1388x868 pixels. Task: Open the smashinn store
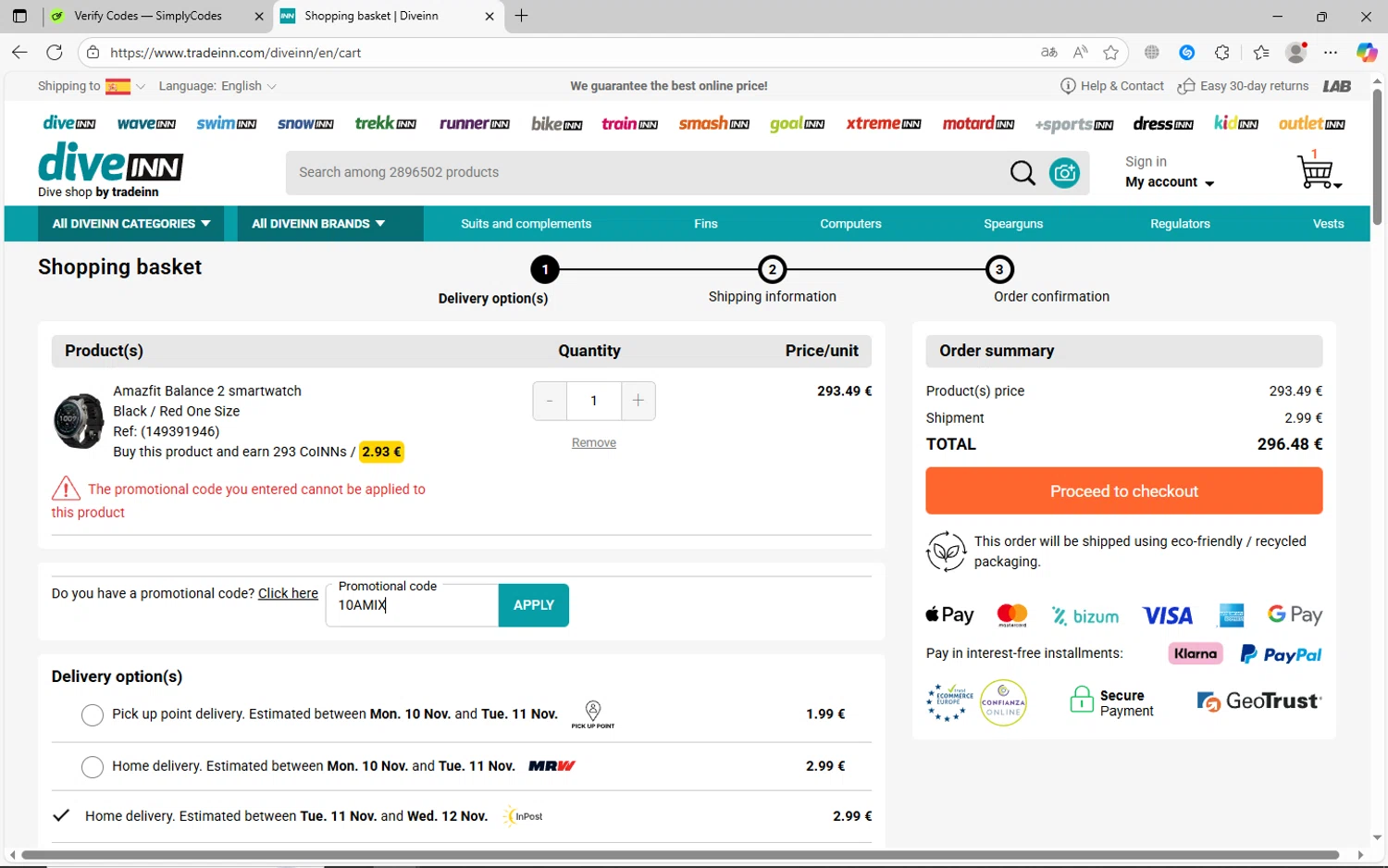(x=713, y=123)
